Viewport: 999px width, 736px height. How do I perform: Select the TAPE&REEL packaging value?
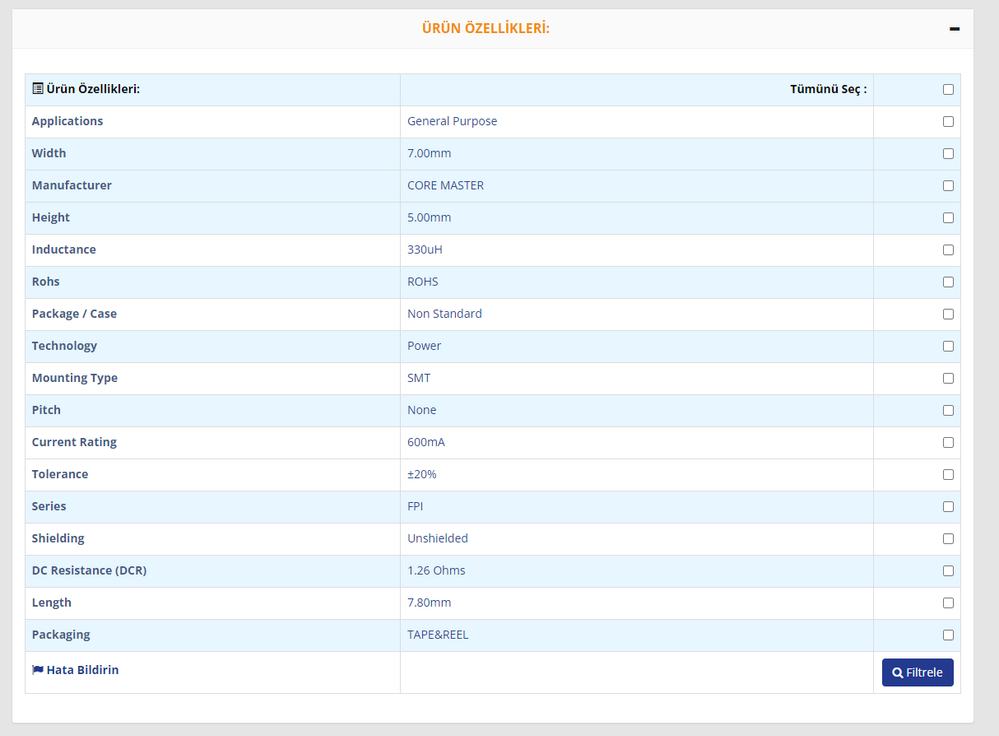tap(437, 635)
